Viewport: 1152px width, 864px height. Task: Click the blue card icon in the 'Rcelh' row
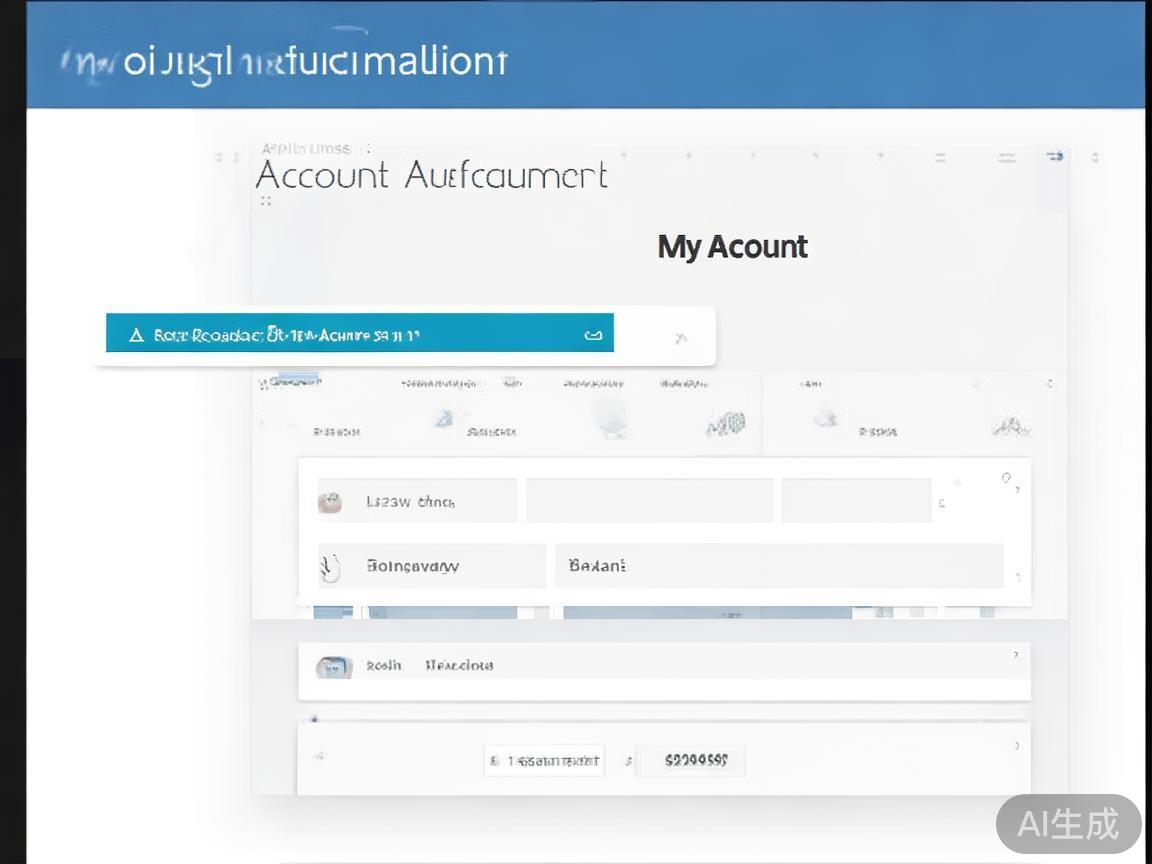pyautogui.click(x=334, y=667)
